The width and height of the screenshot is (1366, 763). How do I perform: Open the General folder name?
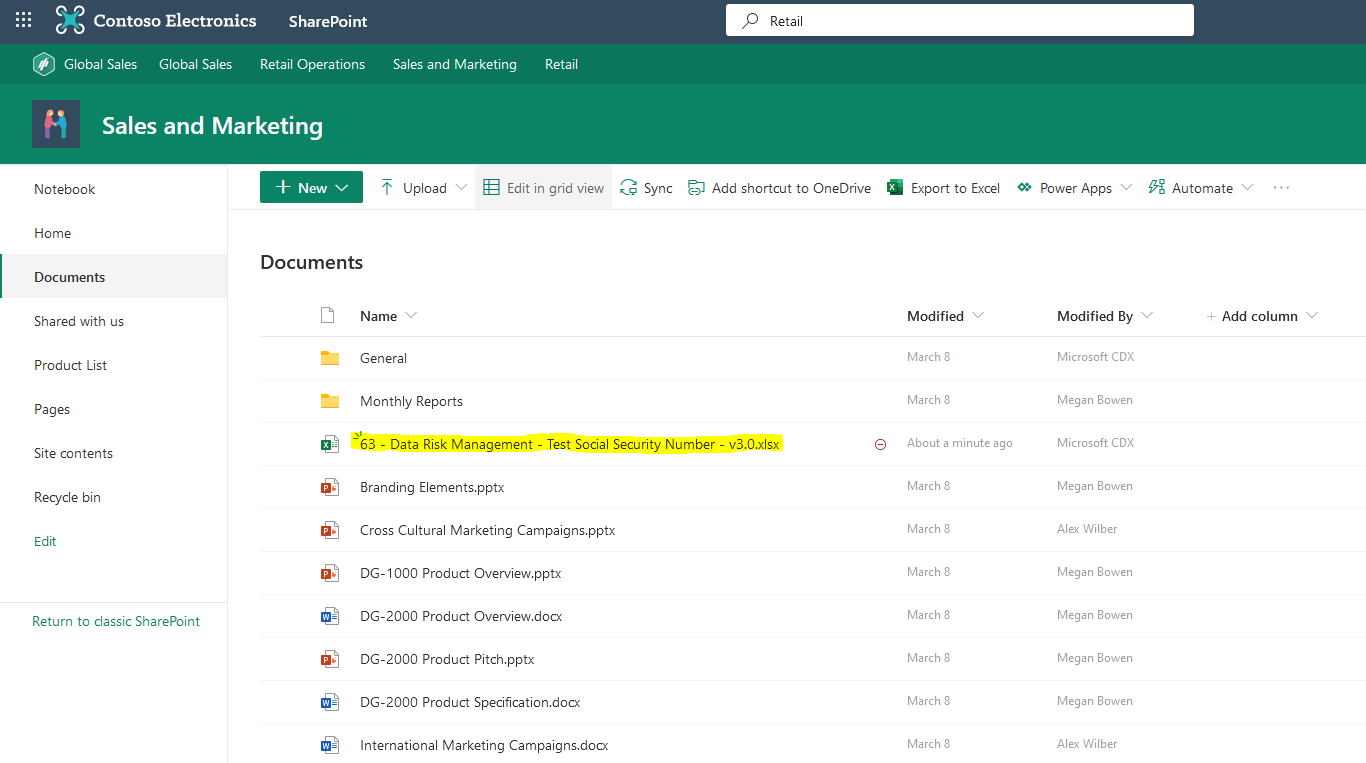(383, 358)
